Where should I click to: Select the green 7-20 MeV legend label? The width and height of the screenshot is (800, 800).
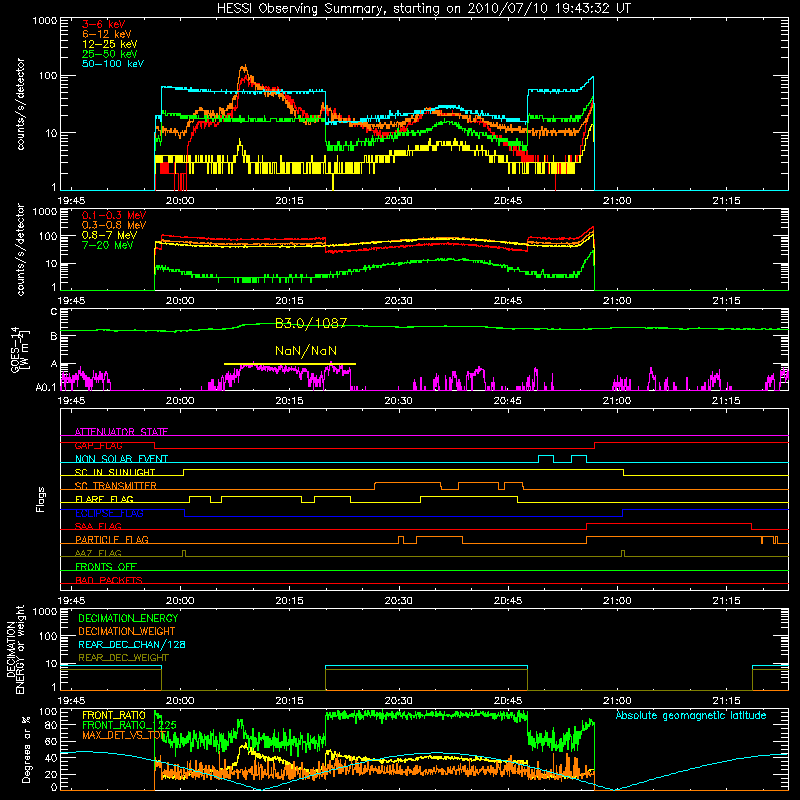(108, 245)
